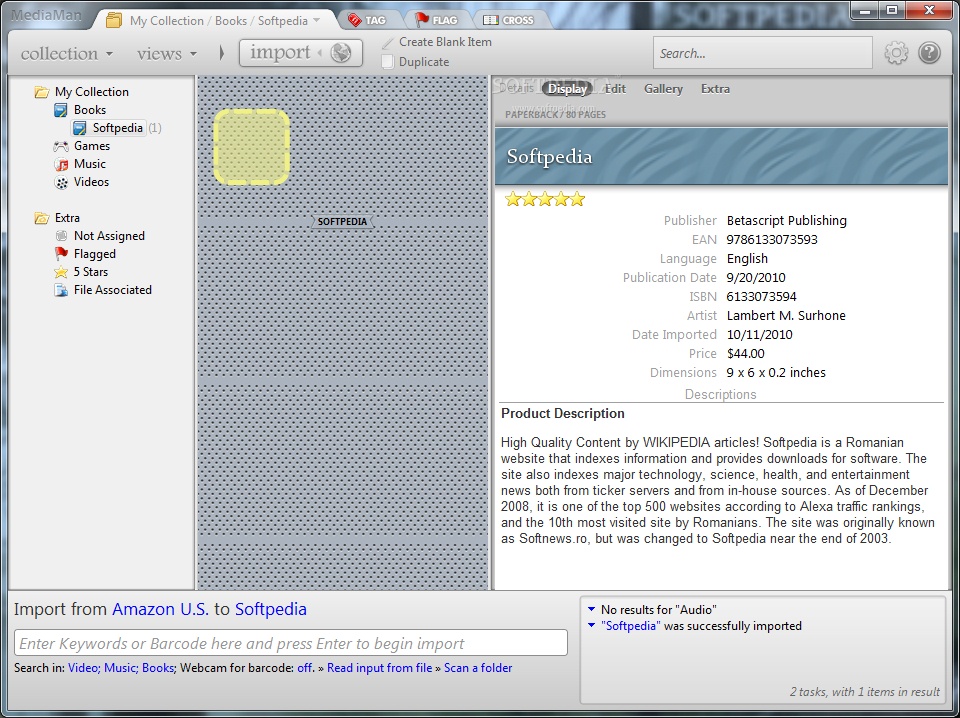Click the globe icon on import button
The height and width of the screenshot is (718, 960).
pyautogui.click(x=341, y=53)
